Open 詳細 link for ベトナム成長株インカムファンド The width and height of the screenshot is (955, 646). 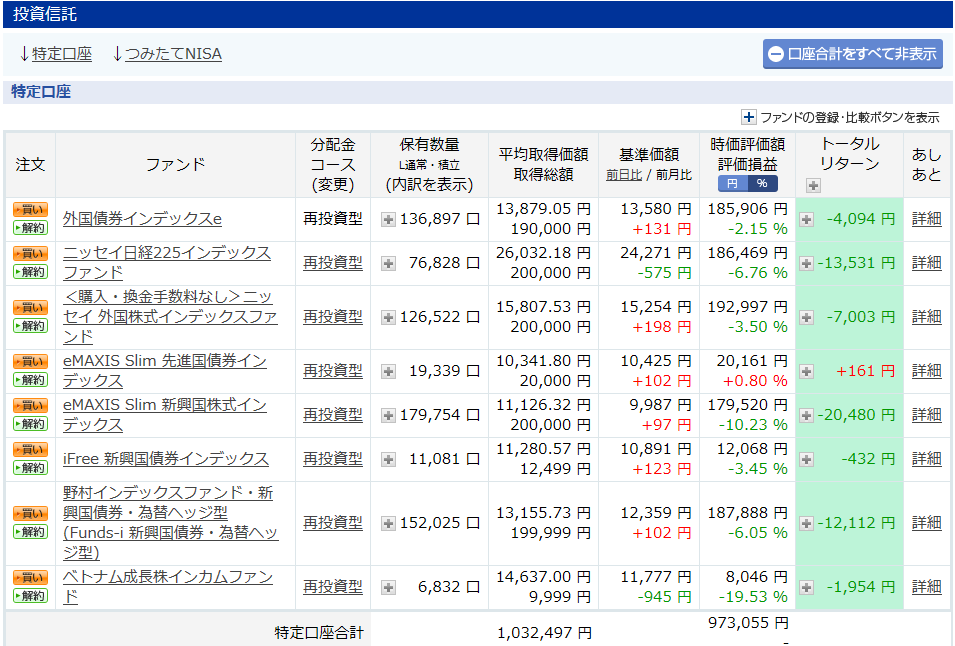click(x=926, y=587)
